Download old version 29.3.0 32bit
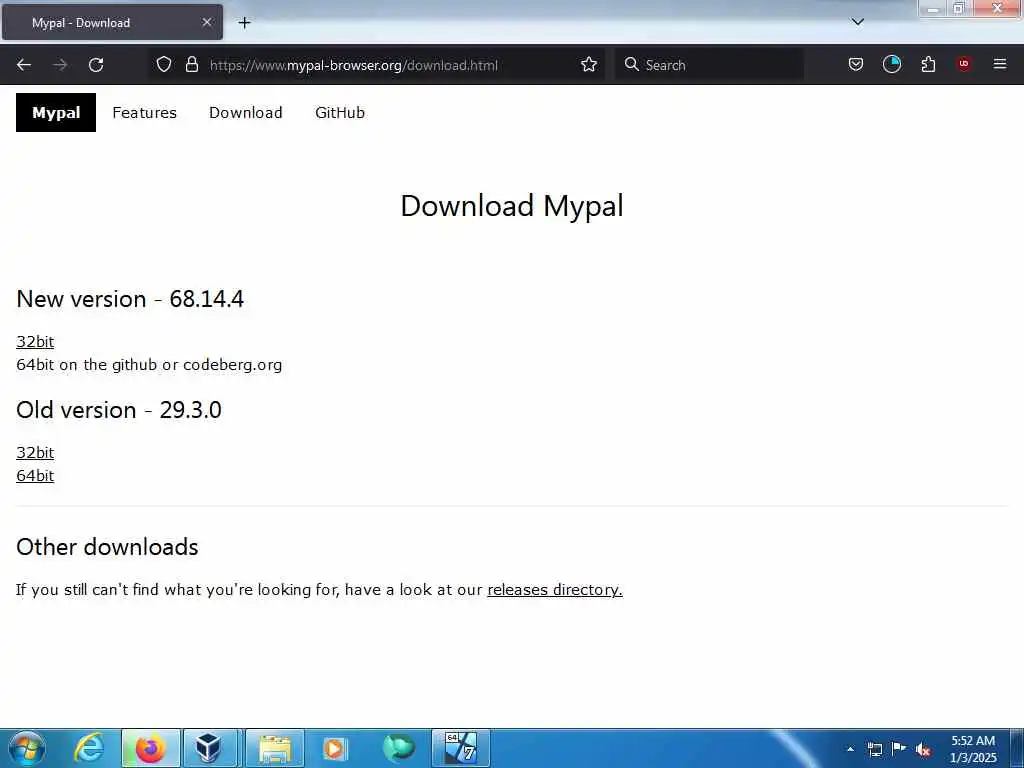Image resolution: width=1024 pixels, height=768 pixels. 35,453
